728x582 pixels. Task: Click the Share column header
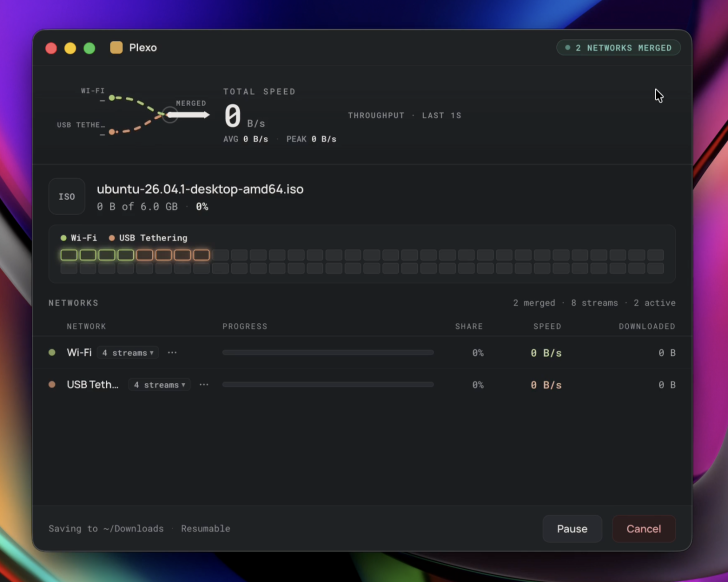469,326
